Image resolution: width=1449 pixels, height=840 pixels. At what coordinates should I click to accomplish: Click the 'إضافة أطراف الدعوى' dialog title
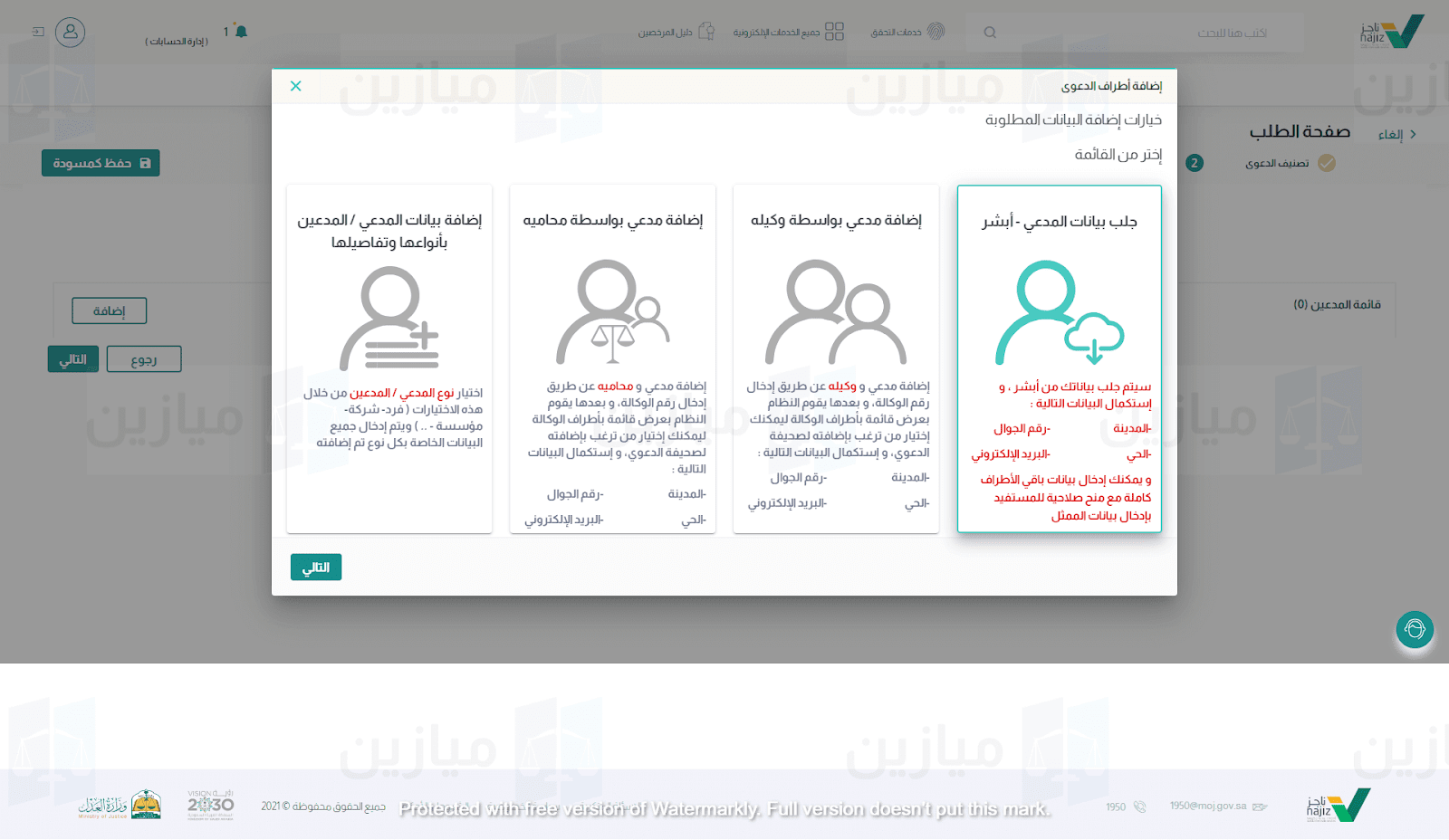(x=1111, y=86)
